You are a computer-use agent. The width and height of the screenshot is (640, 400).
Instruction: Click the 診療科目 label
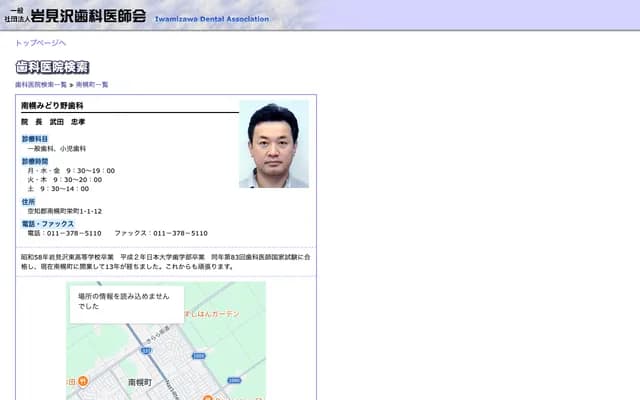[x=35, y=139]
